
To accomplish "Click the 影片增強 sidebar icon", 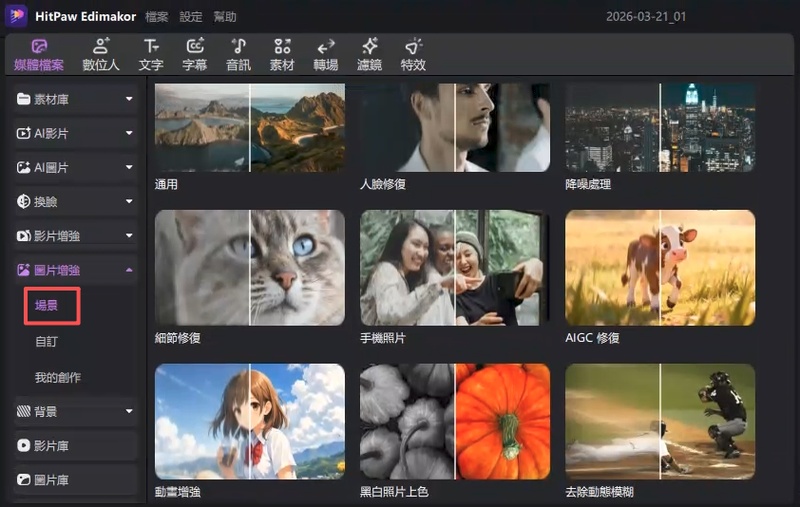I will pos(23,236).
